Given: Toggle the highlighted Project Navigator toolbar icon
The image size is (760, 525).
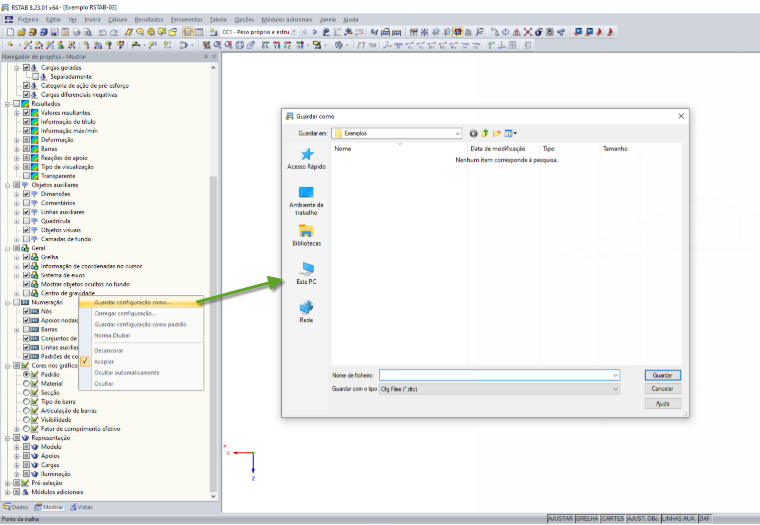Looking at the screenshot, I should tap(188, 32).
